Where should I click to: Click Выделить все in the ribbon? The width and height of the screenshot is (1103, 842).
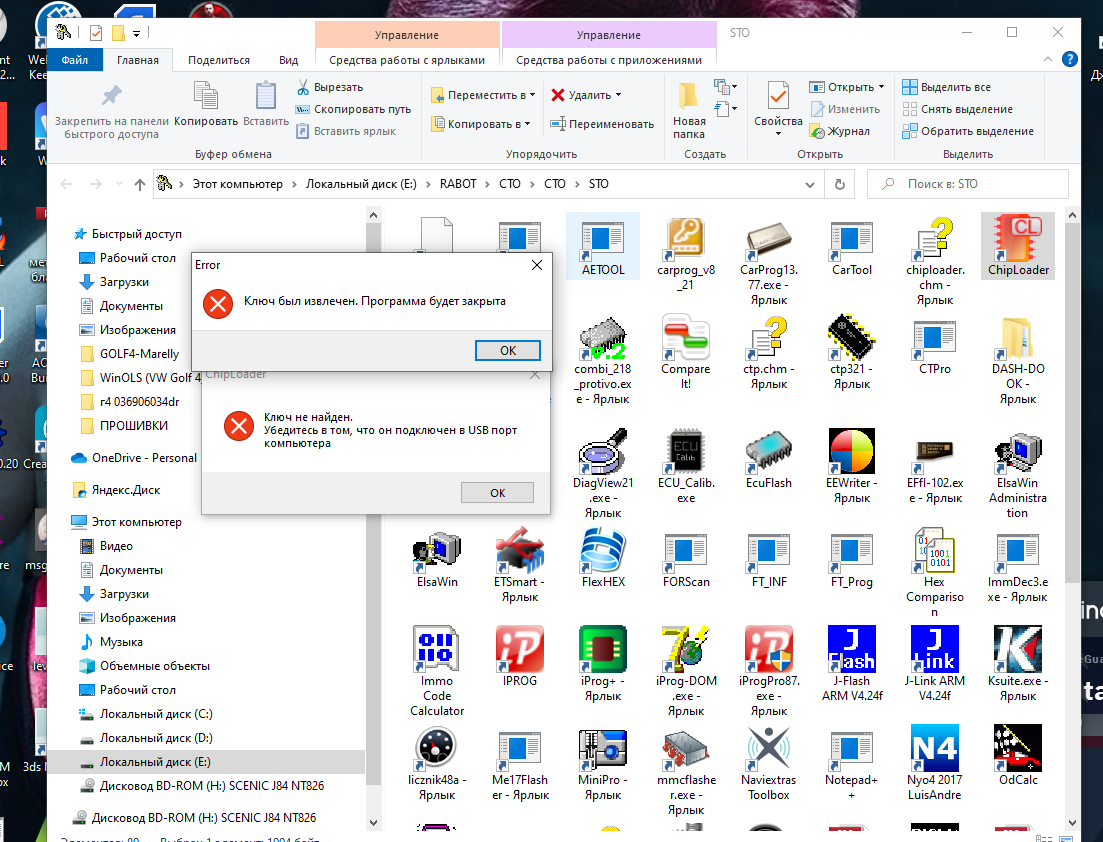955,87
